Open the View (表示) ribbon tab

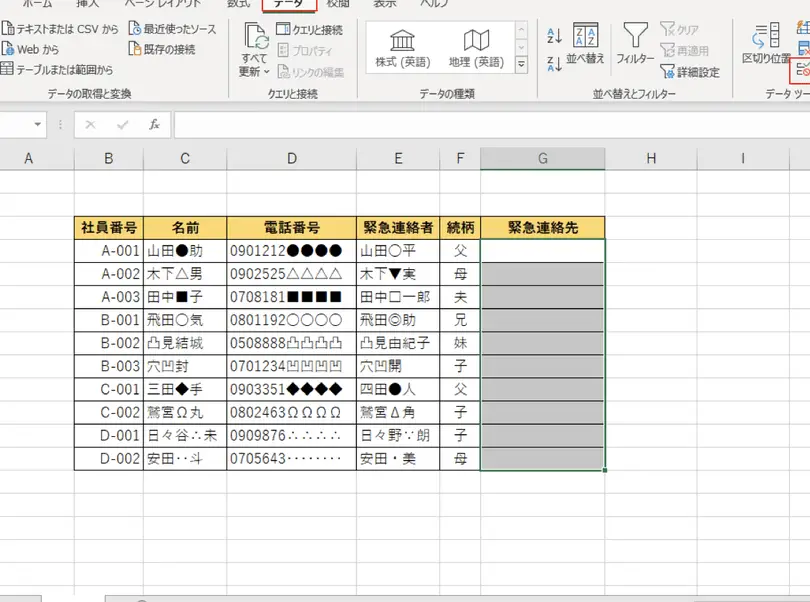point(385,4)
